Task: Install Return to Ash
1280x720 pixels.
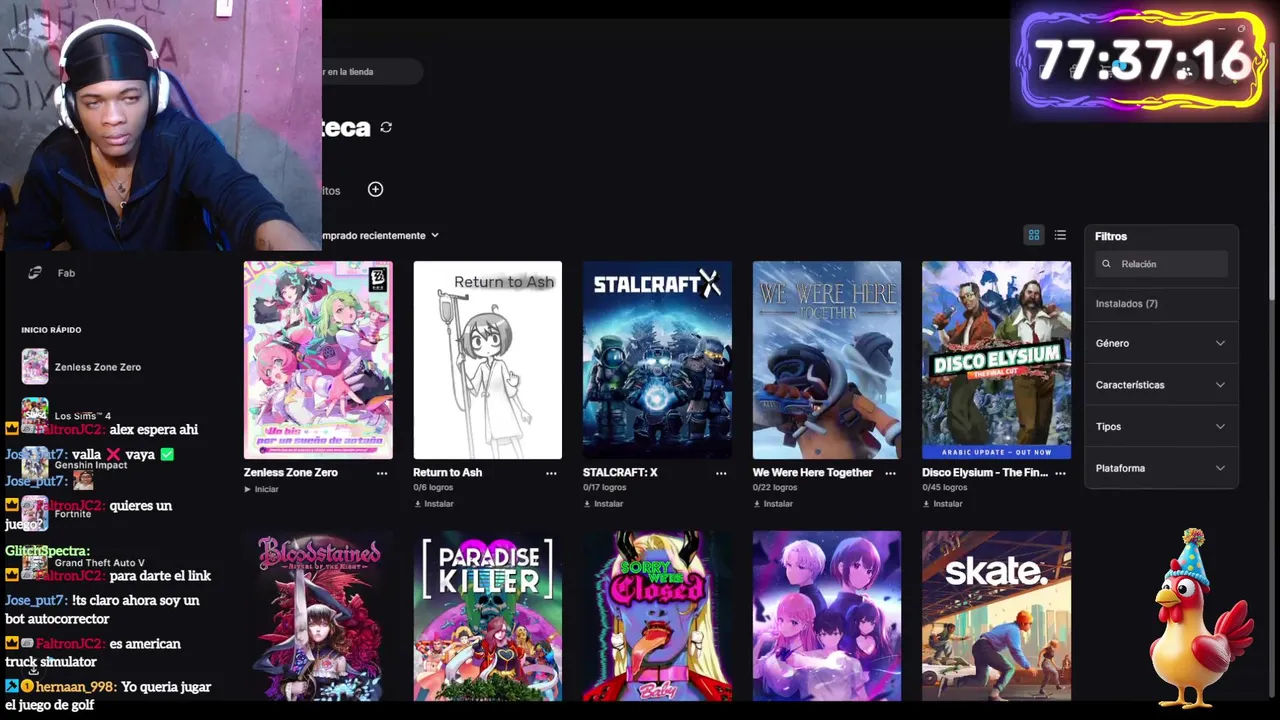Action: pyautogui.click(x=434, y=504)
